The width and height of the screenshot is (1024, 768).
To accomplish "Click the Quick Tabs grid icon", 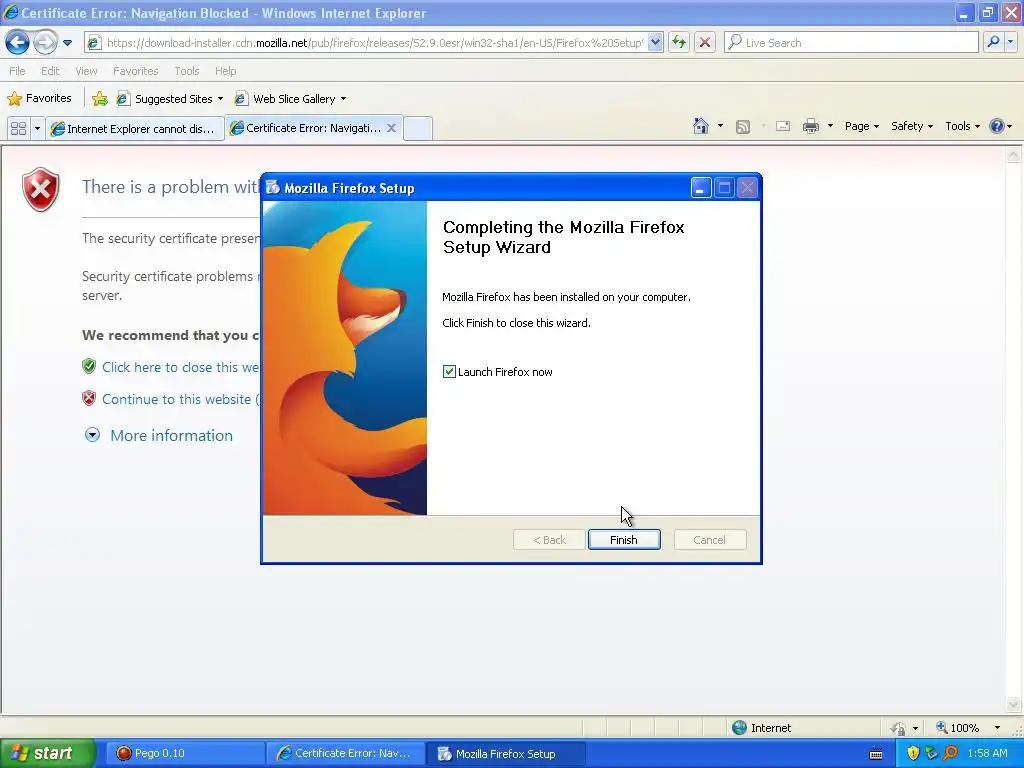I will click(18, 128).
